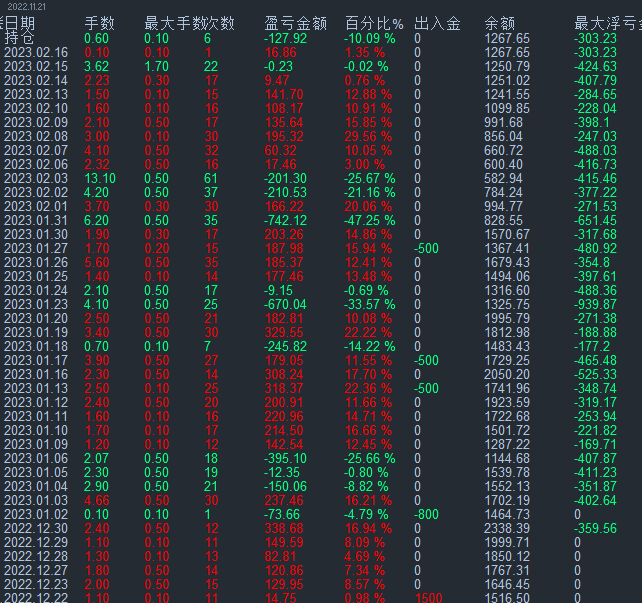
Task: Click the -939.87 max floating loss cell
Action: click(x=596, y=304)
